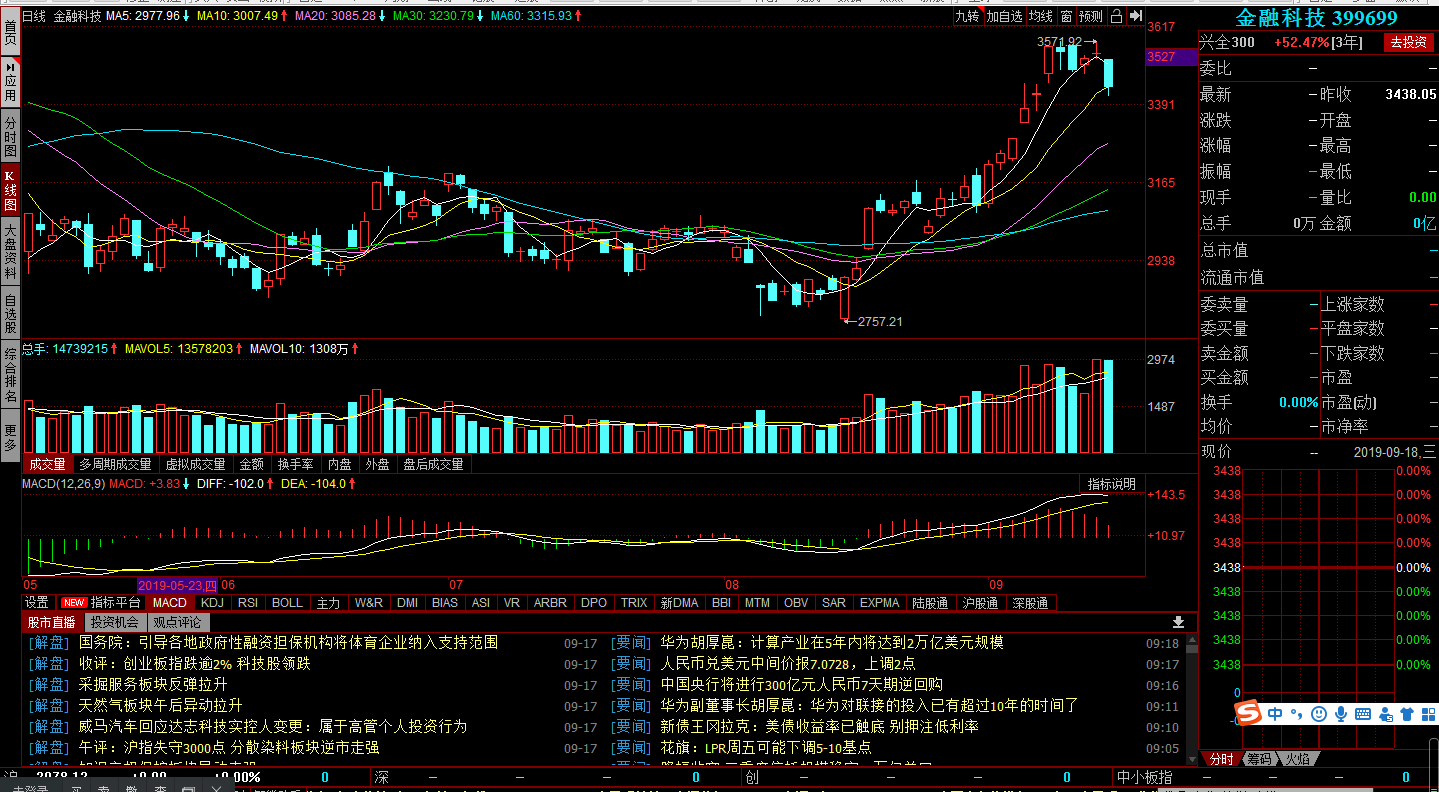Open the 自选股 sidebar tab
Viewport: 1439px width, 792px height.
pyautogui.click(x=10, y=313)
